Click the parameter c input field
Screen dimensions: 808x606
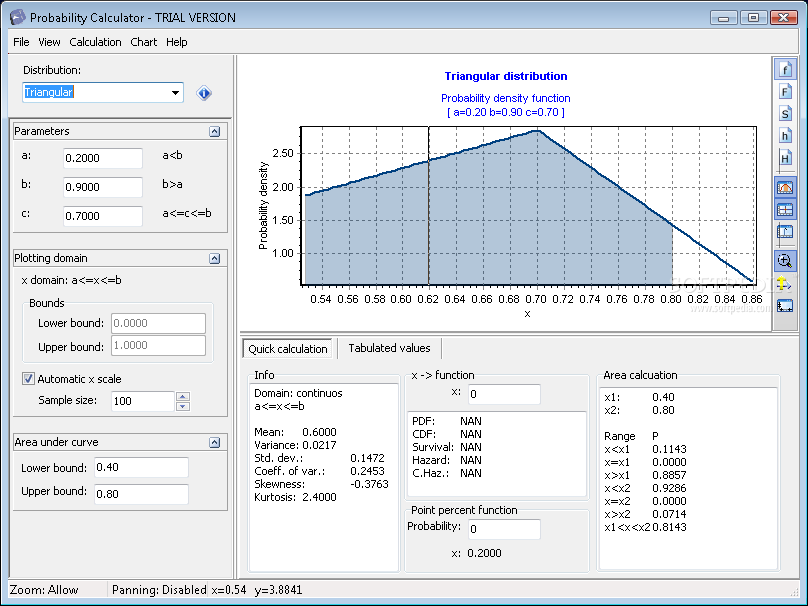pos(103,216)
